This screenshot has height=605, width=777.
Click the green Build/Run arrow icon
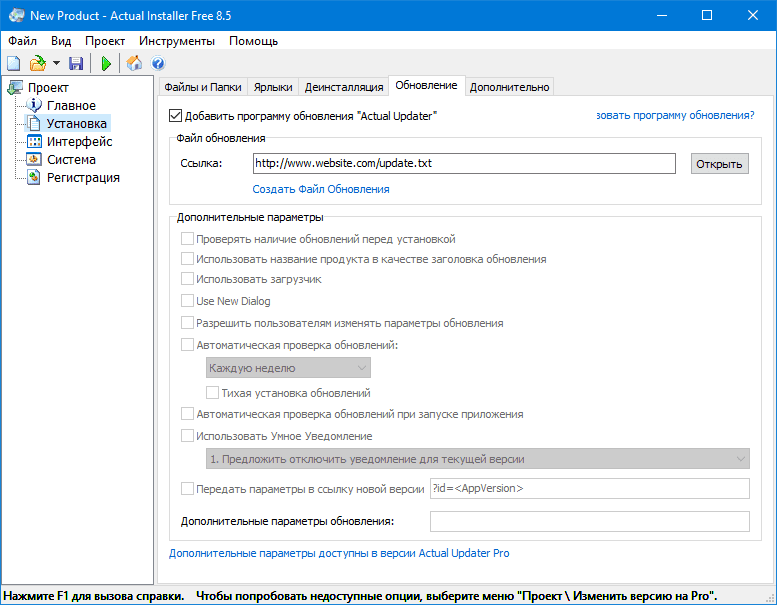(106, 63)
